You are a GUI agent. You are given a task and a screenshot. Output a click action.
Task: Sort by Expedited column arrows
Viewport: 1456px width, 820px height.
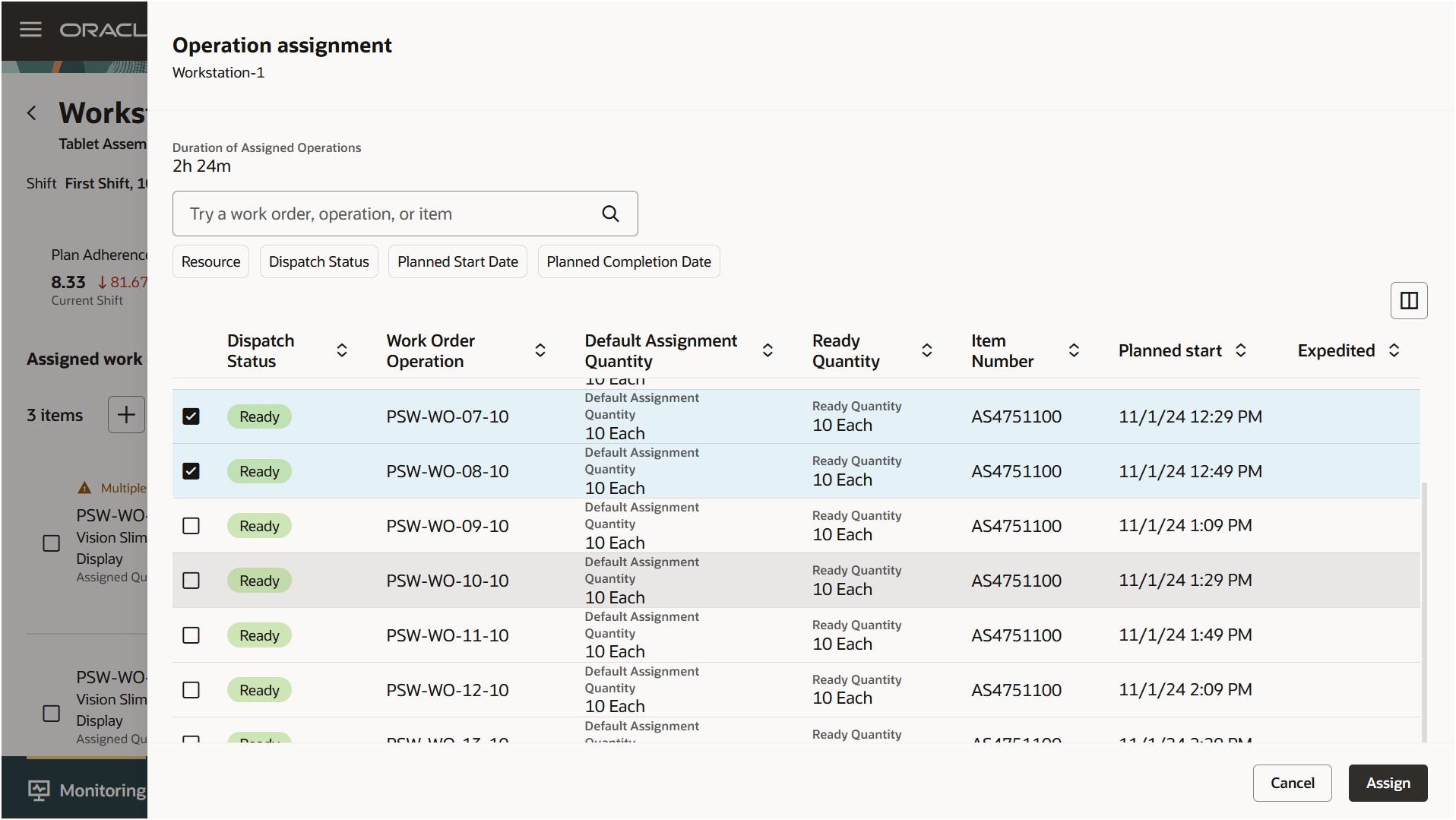1394,350
